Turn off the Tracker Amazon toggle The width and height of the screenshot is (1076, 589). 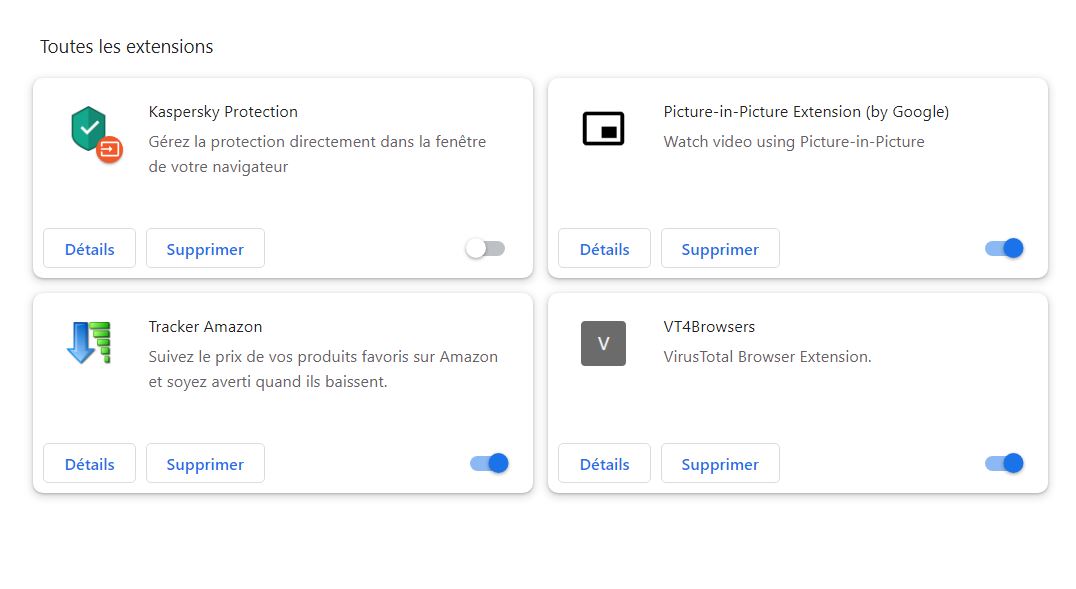pos(489,463)
